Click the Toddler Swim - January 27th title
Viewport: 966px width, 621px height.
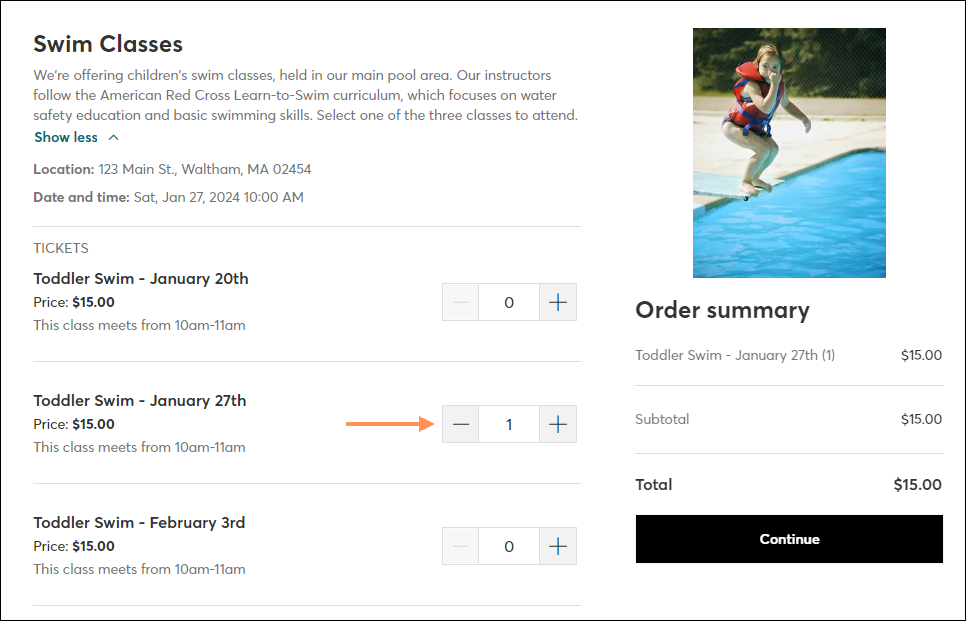[x=140, y=400]
